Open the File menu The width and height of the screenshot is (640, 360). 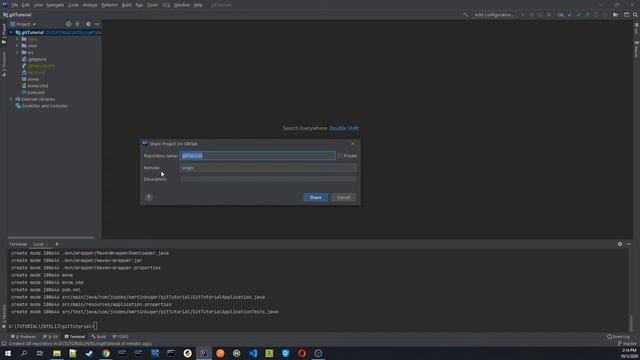click(x=15, y=5)
